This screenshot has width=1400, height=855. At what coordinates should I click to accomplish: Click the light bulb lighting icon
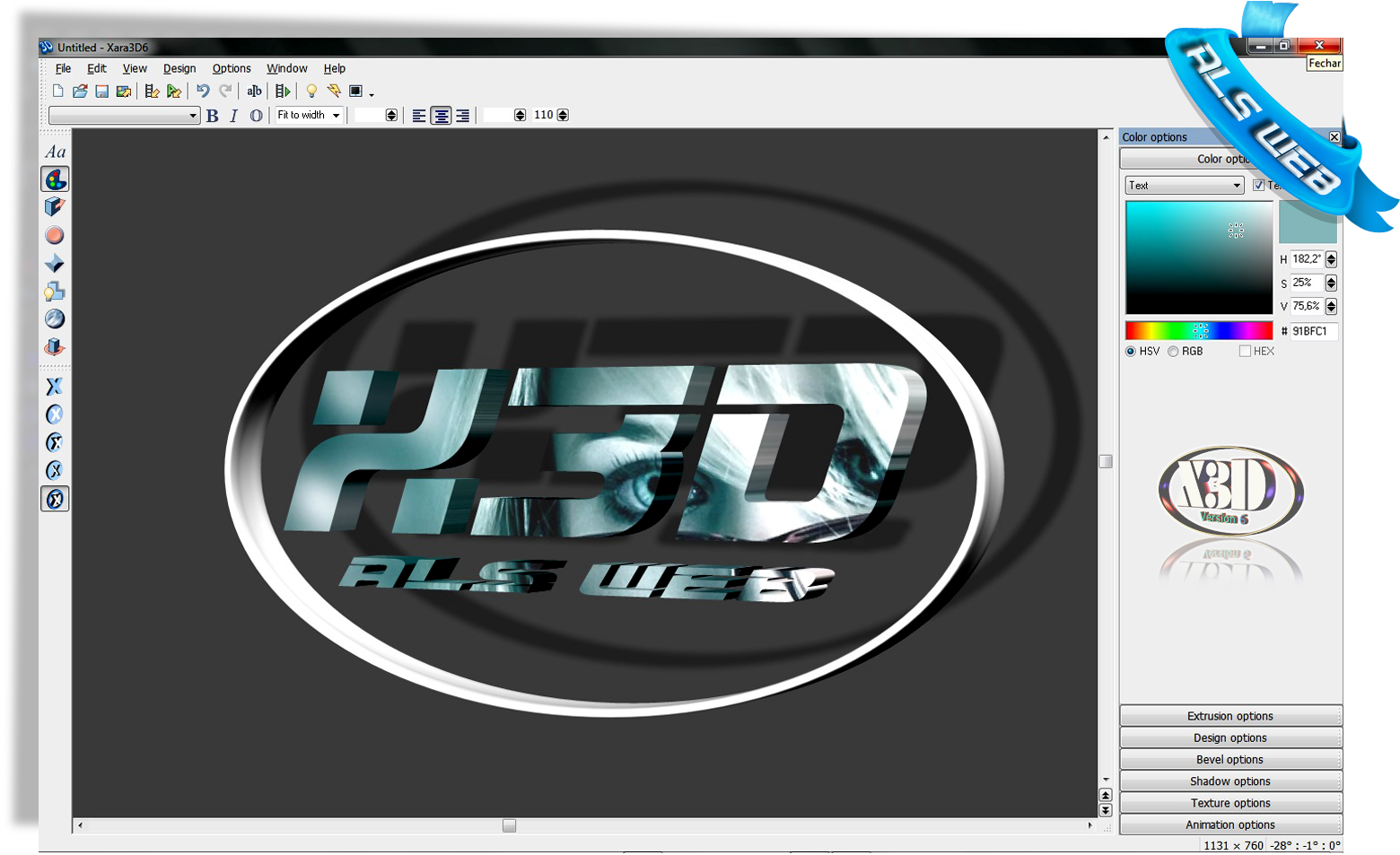[311, 91]
